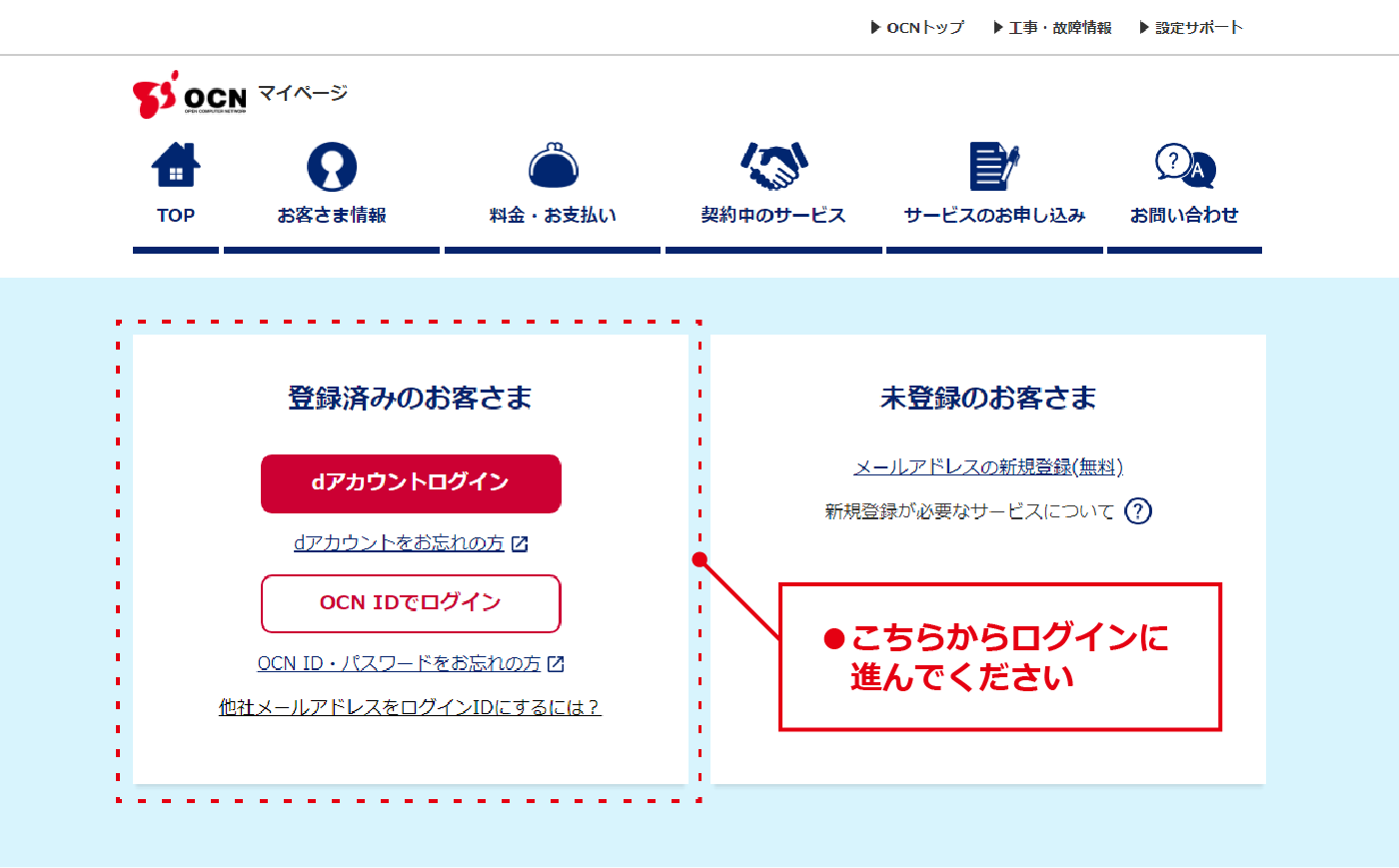
Task: Click the マイページ title text
Action: pos(303,93)
